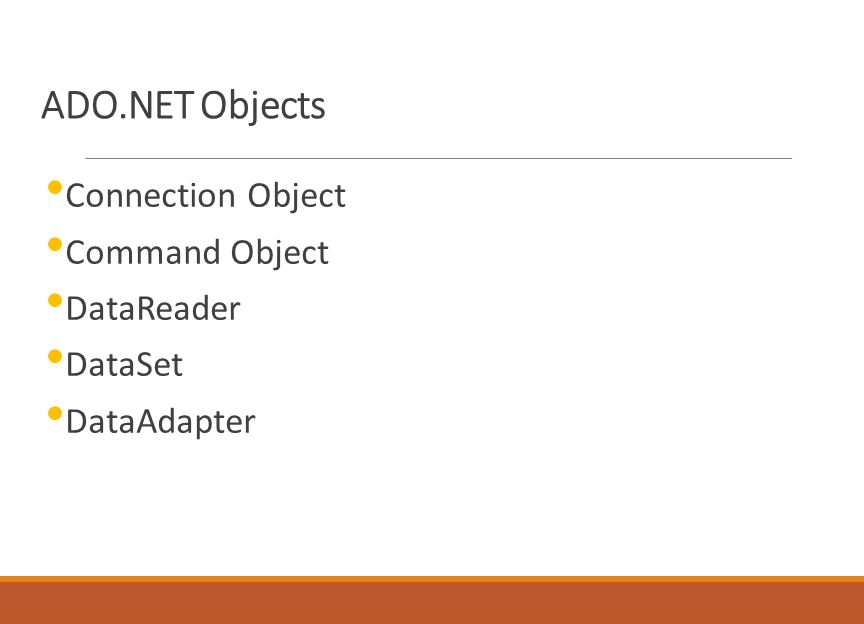864x624 pixels.
Task: Select the DataSet bullet text
Action: tap(125, 365)
